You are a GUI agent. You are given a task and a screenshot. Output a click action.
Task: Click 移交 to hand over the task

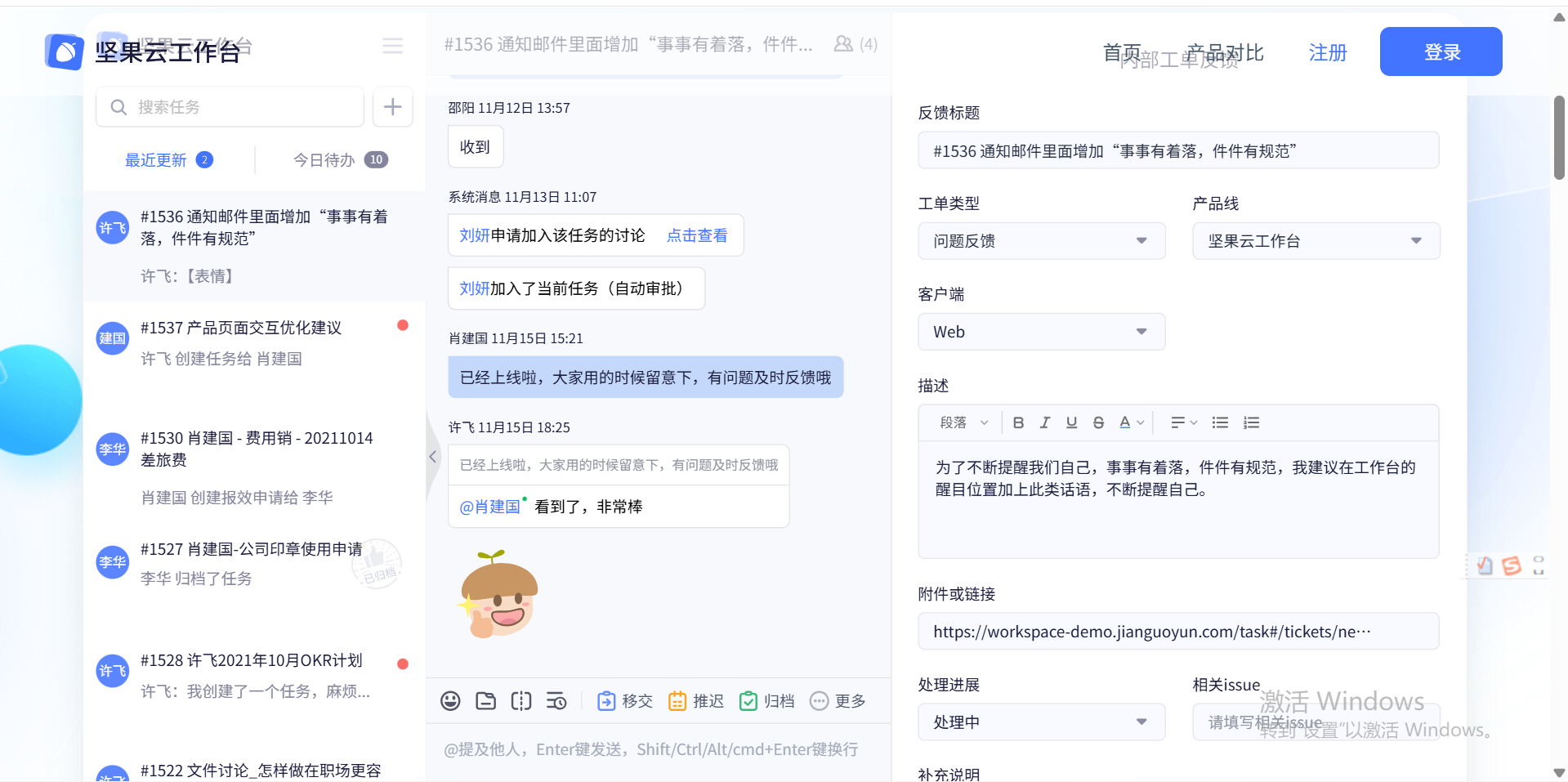coord(625,701)
